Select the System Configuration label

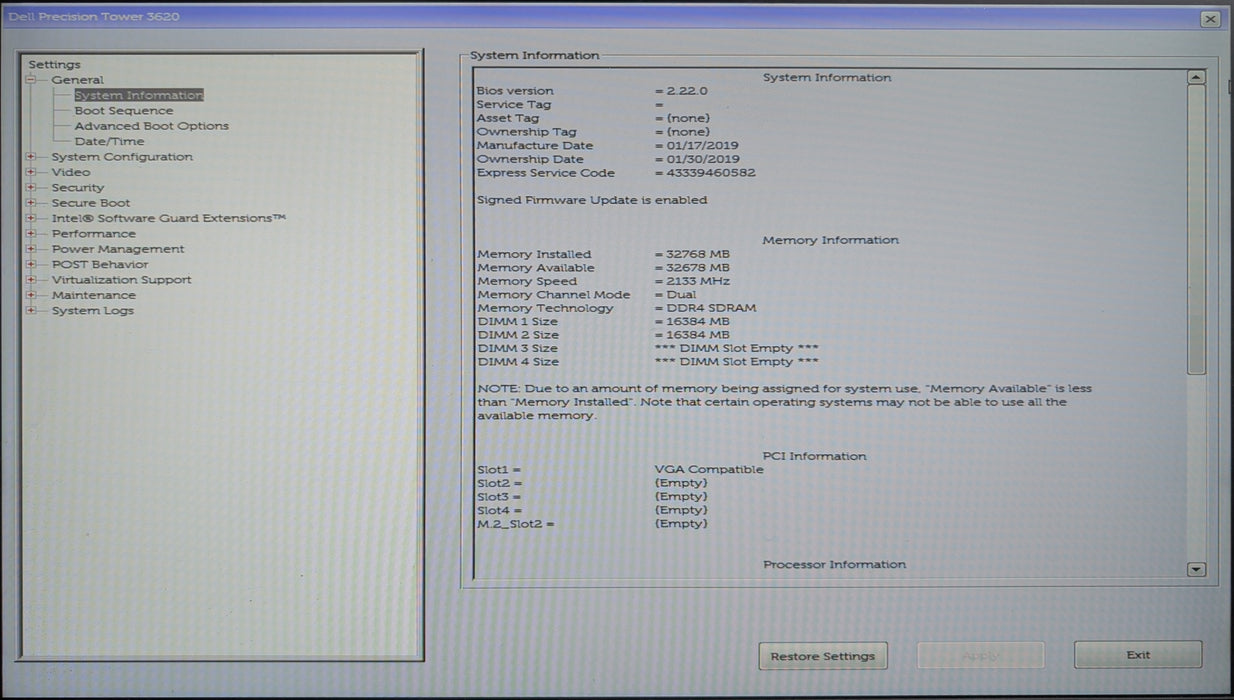tap(122, 157)
